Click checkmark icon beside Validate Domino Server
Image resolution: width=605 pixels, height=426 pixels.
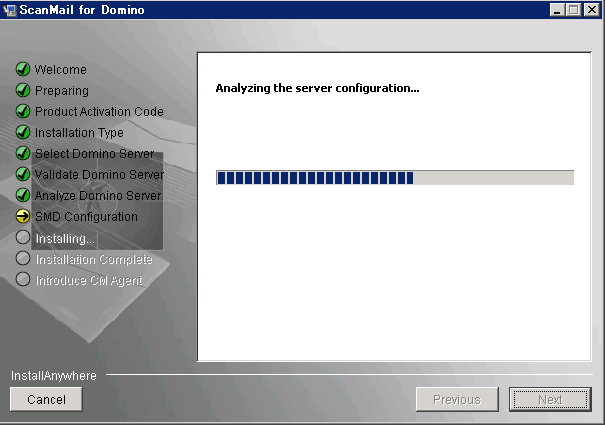pyautogui.click(x=23, y=175)
